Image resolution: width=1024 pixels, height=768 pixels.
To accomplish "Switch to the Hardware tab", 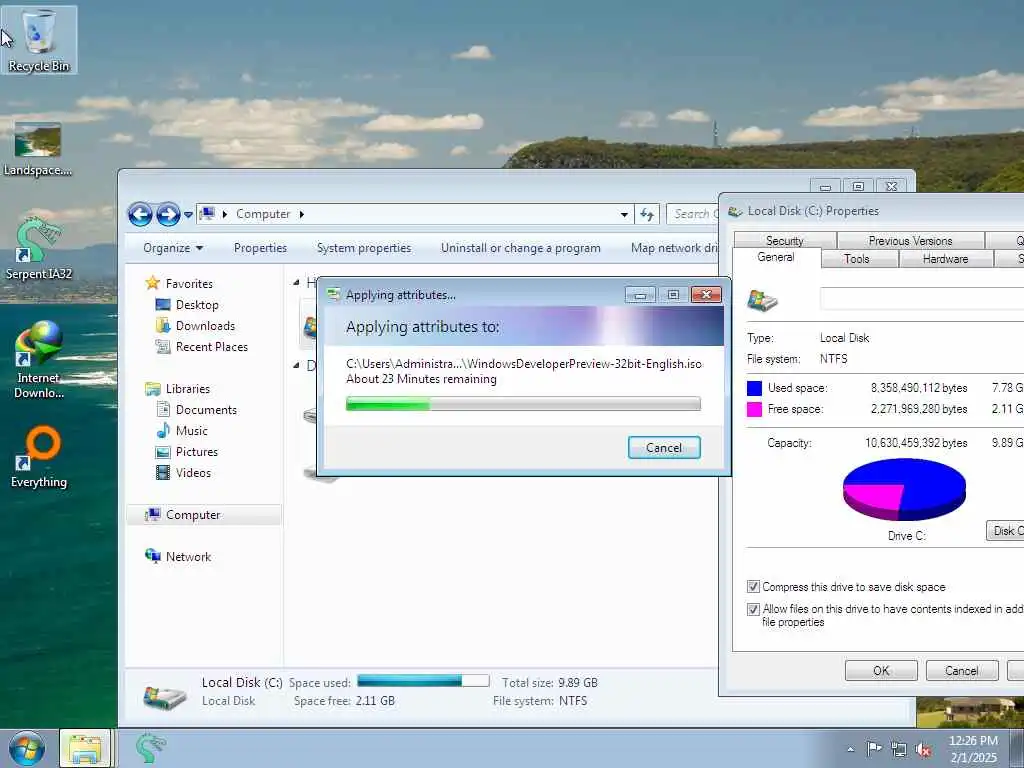I will tap(945, 259).
